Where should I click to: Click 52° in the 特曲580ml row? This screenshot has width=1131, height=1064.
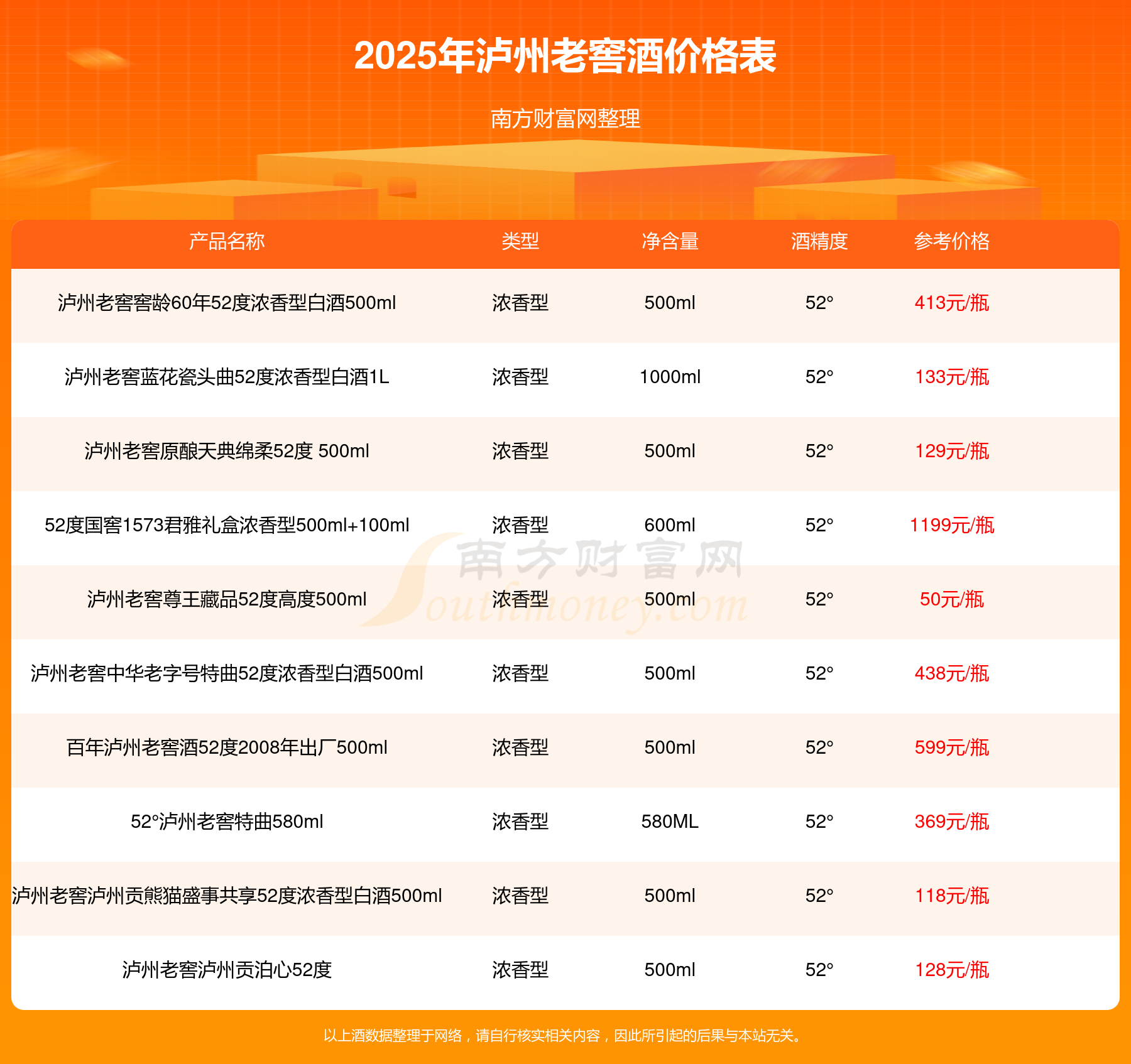[x=819, y=822]
